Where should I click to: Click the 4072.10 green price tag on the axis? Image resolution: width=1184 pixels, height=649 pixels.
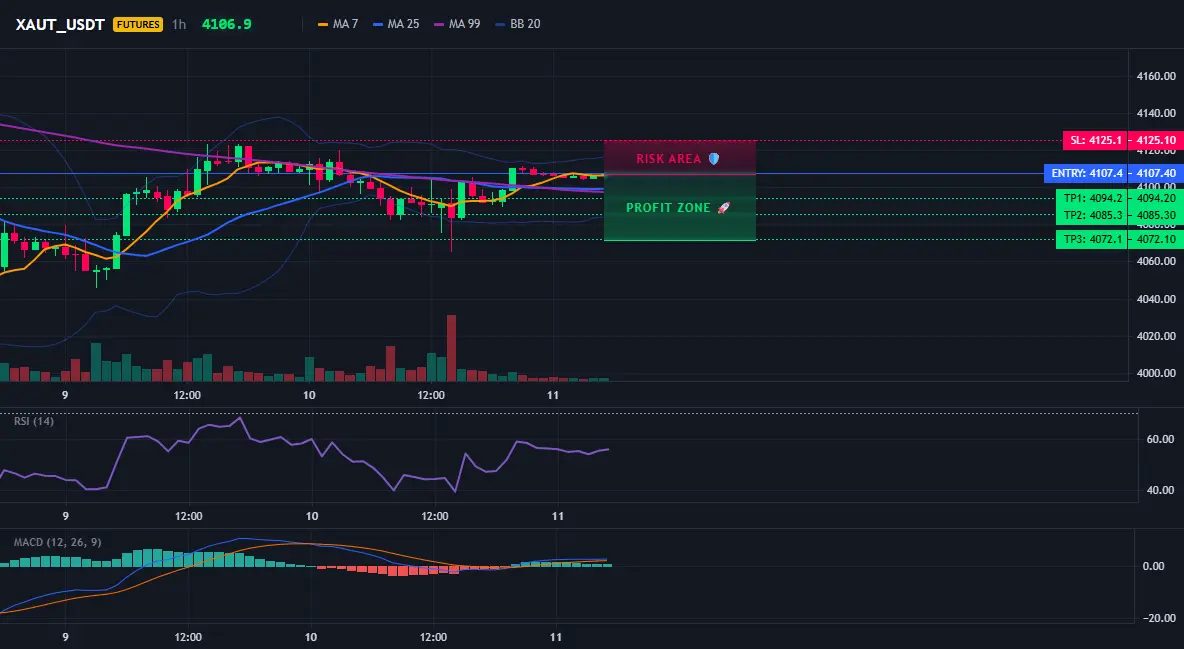(x=1156, y=240)
